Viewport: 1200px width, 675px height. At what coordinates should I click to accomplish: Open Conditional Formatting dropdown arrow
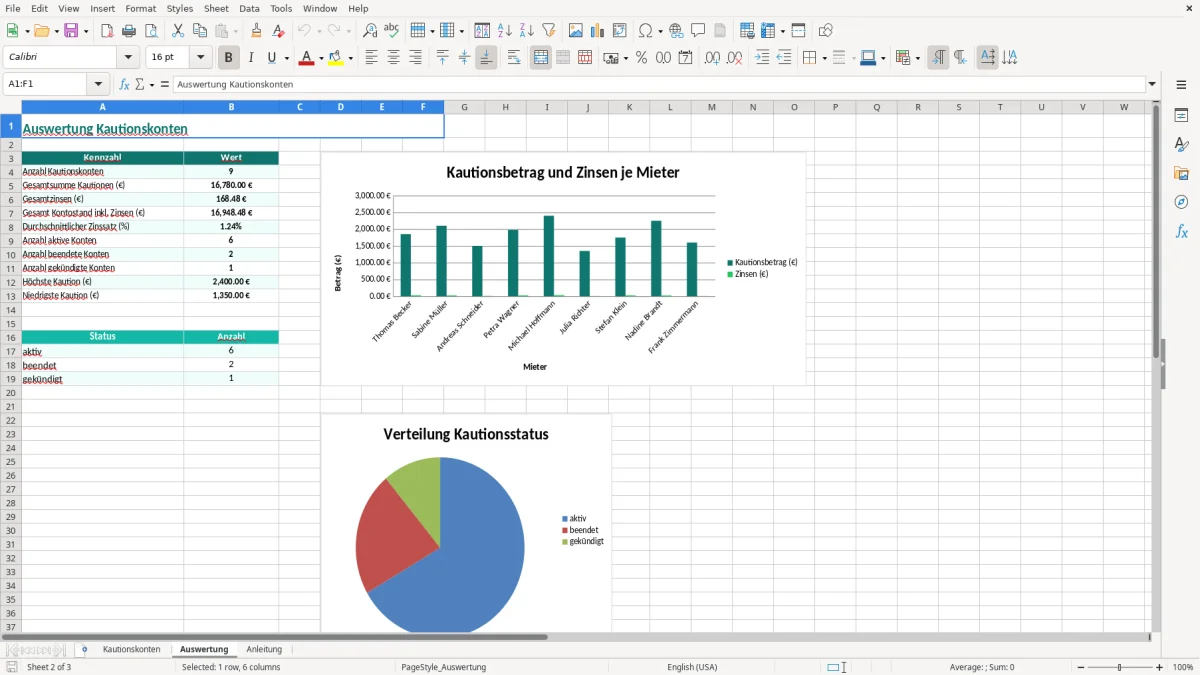[x=917, y=58]
